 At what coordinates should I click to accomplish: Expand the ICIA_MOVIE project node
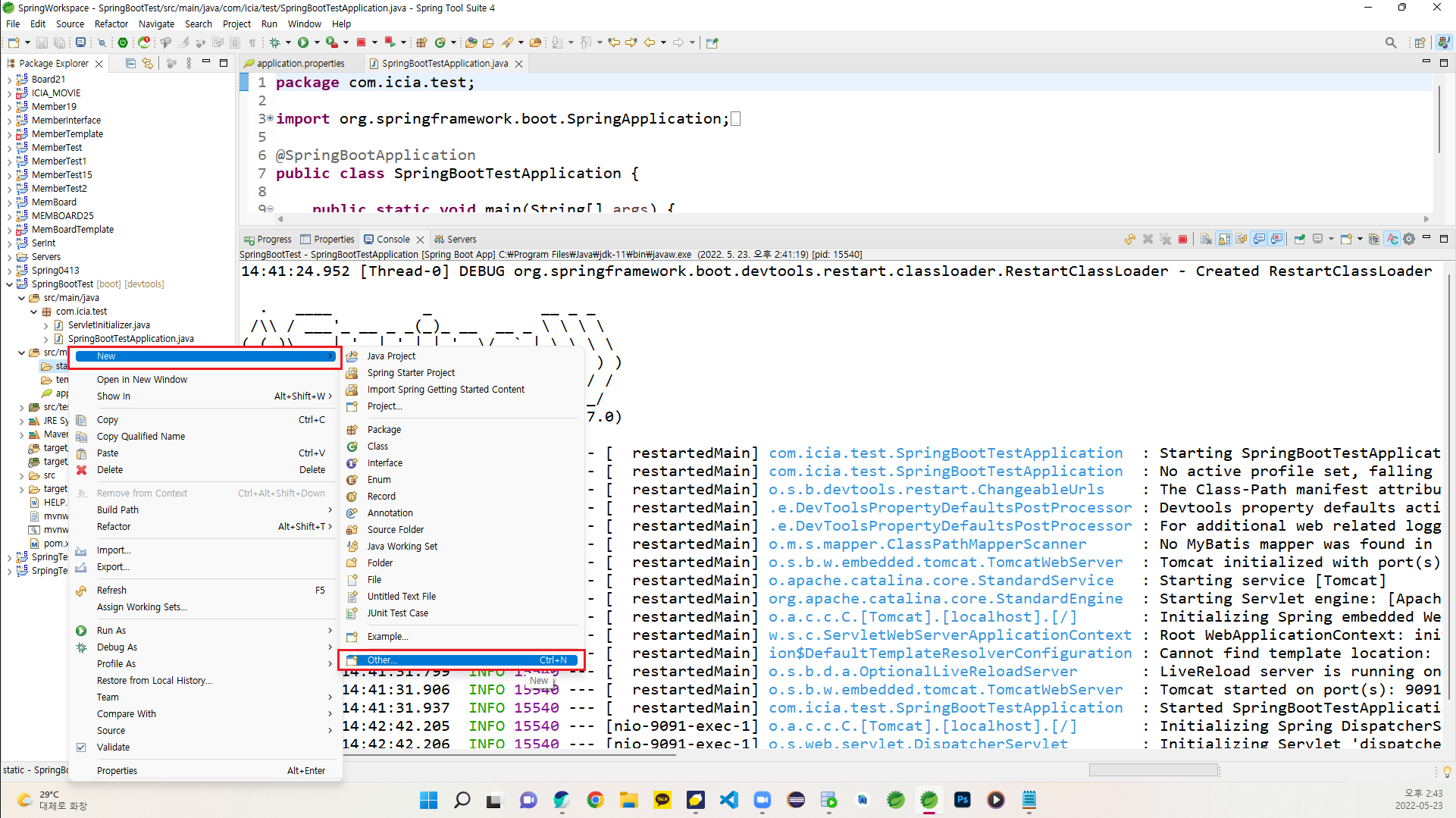[9, 93]
